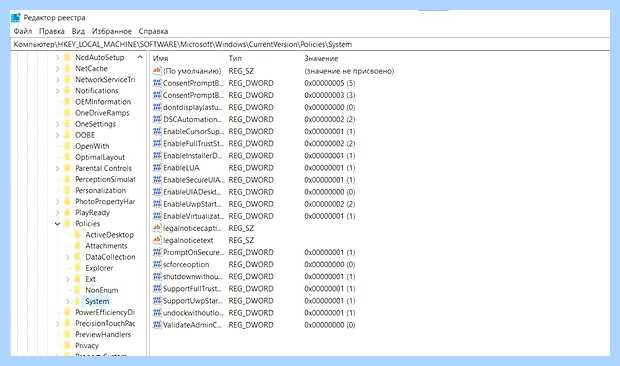Click the legalnoticecapti… string icon
620x366 pixels.
(x=157, y=228)
